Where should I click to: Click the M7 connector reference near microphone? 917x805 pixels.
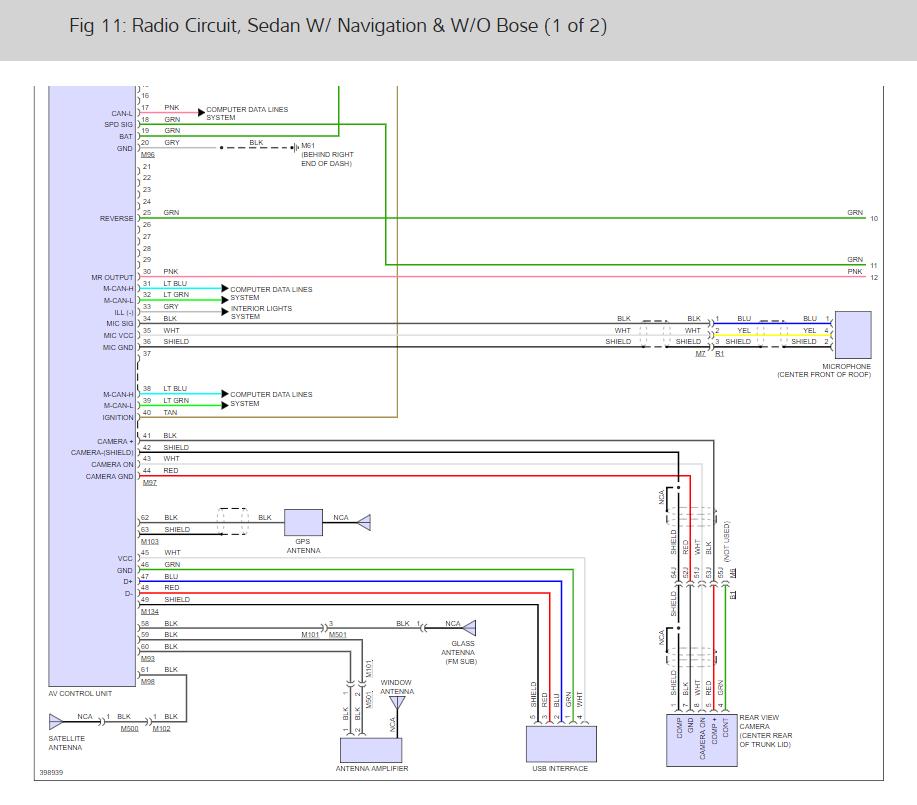[700, 354]
